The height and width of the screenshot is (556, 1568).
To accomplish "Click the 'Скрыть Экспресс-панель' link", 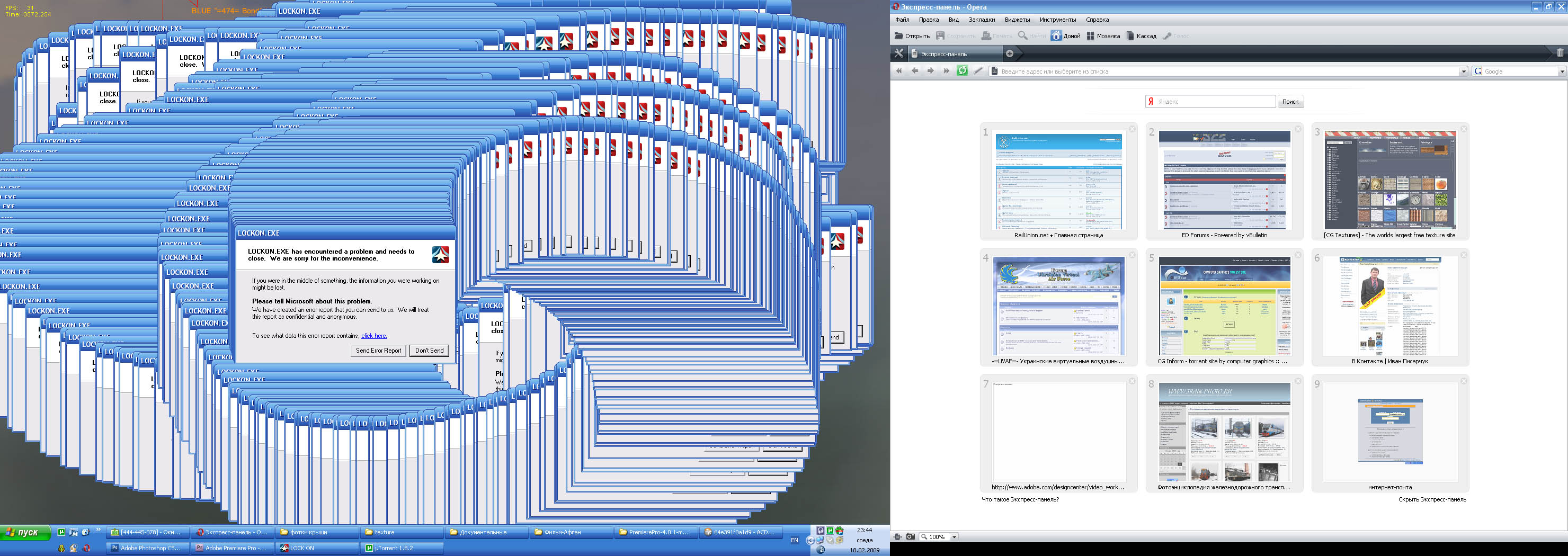I will (1432, 499).
